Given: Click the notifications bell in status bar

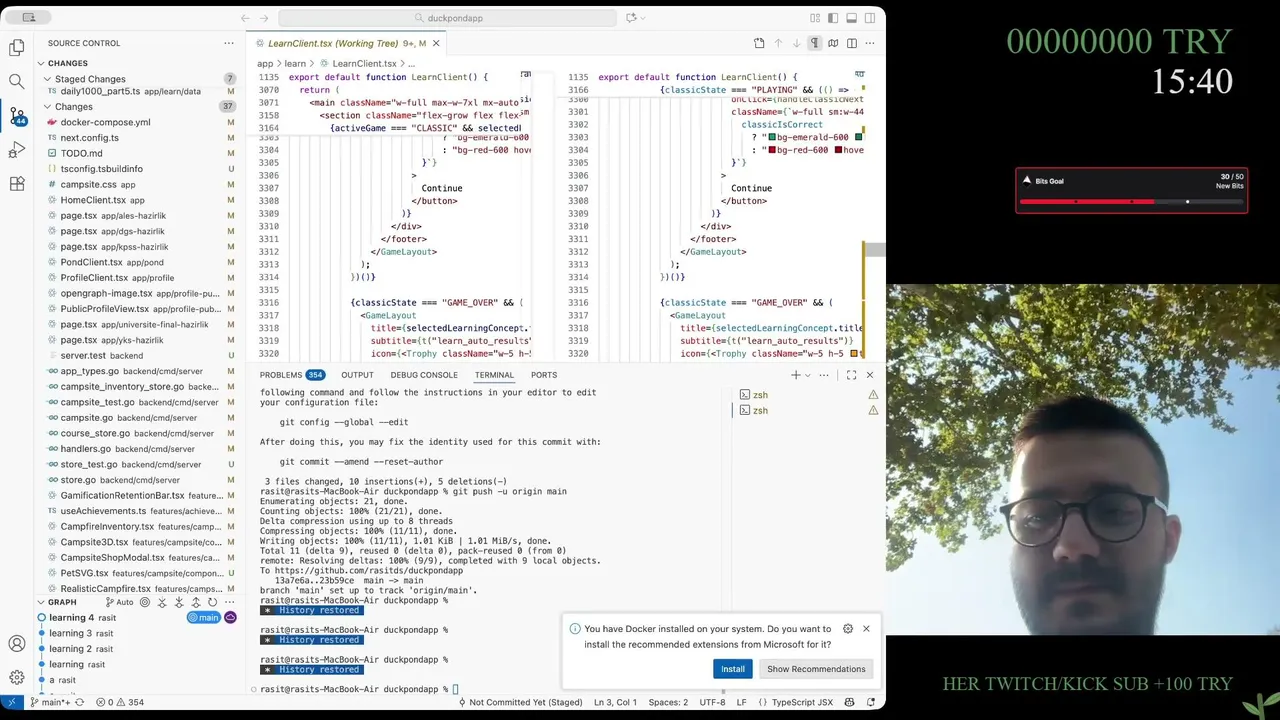Looking at the screenshot, I should click(870, 702).
